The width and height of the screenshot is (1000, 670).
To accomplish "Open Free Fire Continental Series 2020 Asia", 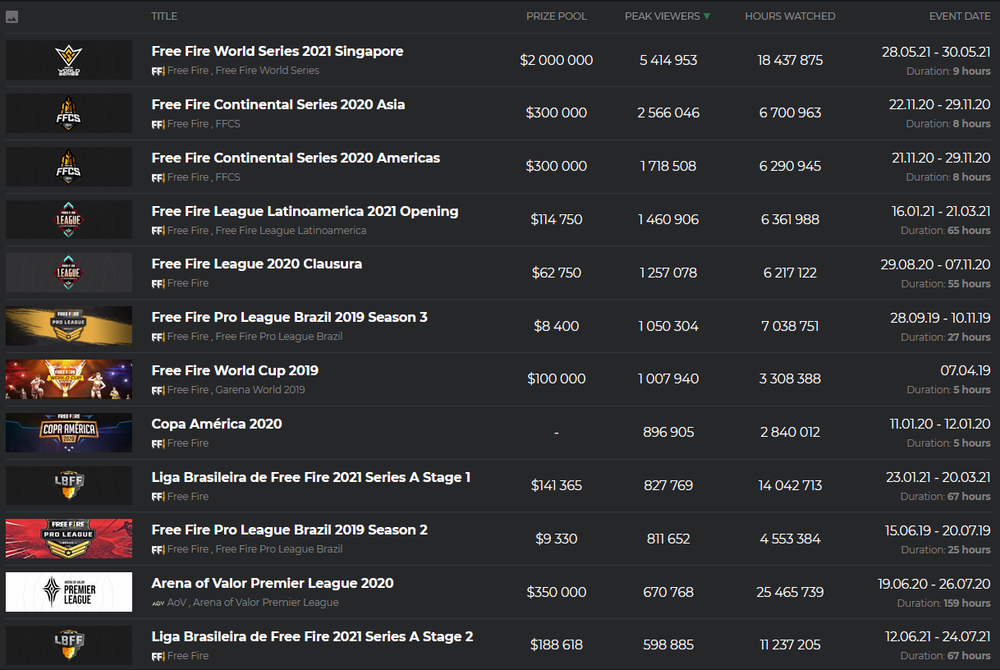I will click(x=278, y=105).
